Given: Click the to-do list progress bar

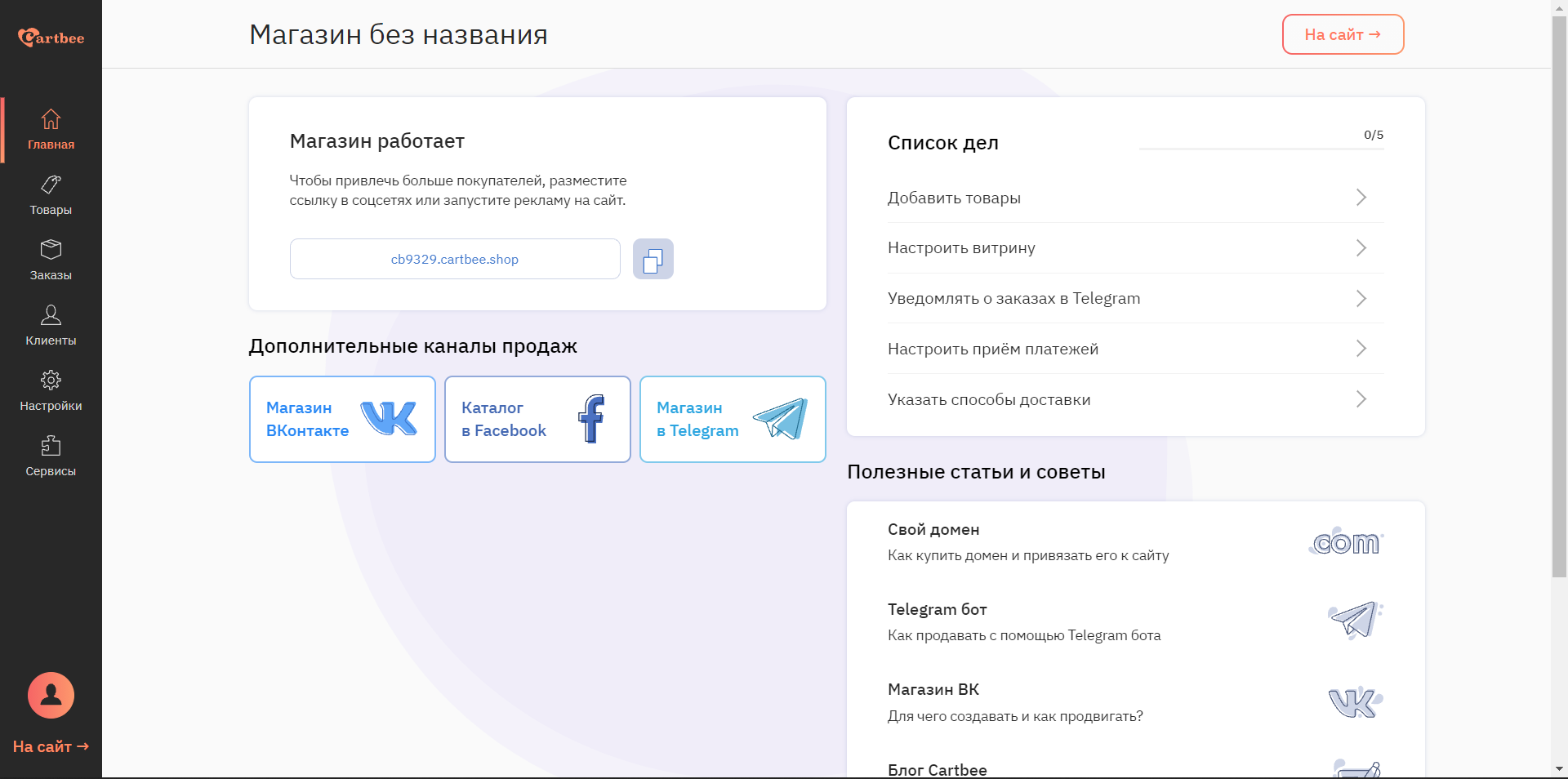Looking at the screenshot, I should click(1261, 149).
